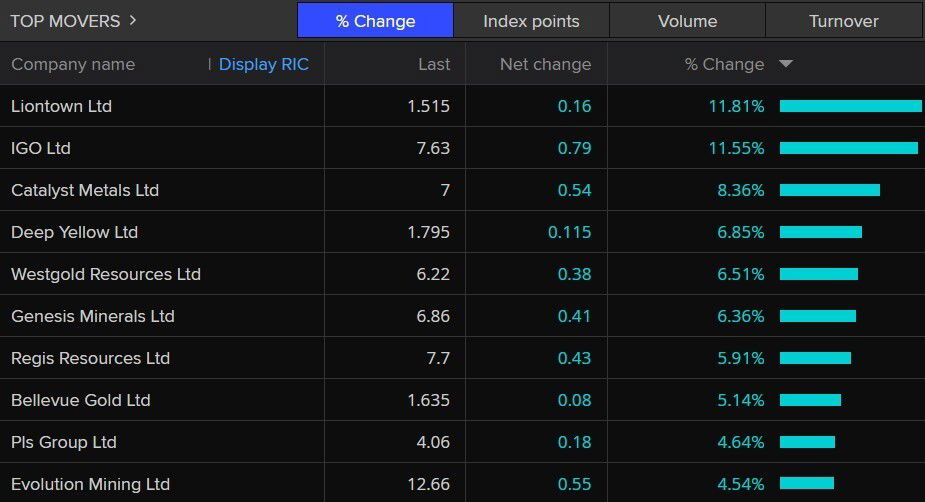This screenshot has width=925, height=502.
Task: Sort by Net change column header
Action: (x=545, y=64)
